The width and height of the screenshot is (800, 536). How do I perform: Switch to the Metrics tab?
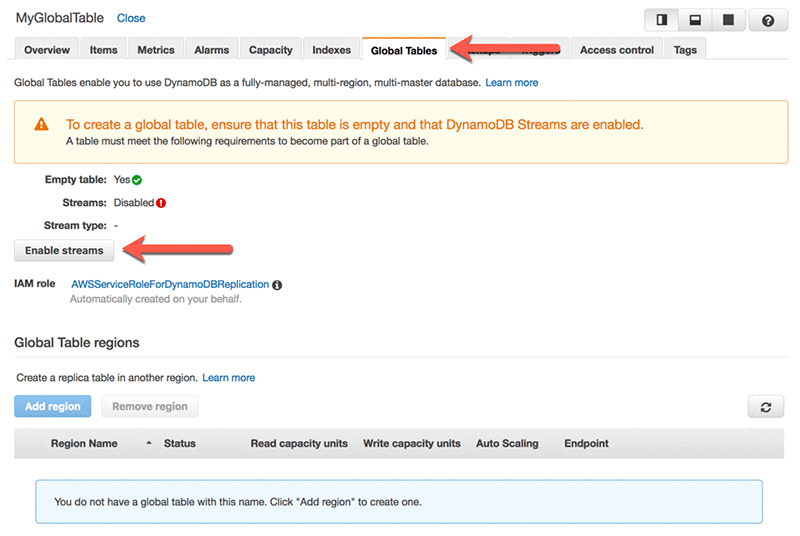click(156, 50)
